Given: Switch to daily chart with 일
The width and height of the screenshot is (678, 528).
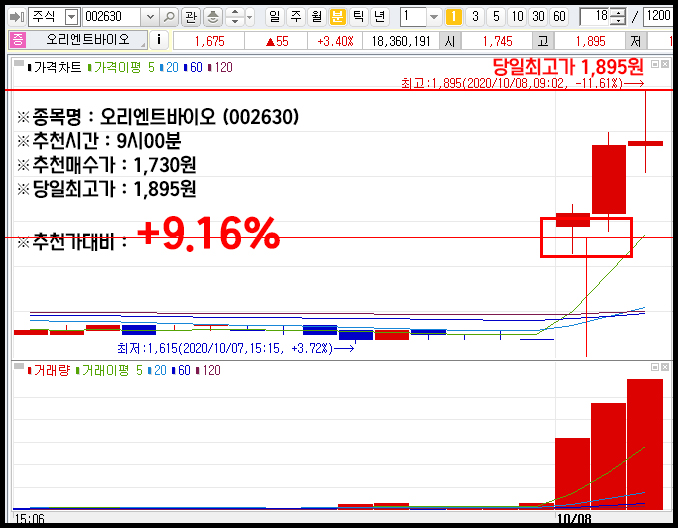Looking at the screenshot, I should pos(274,17).
